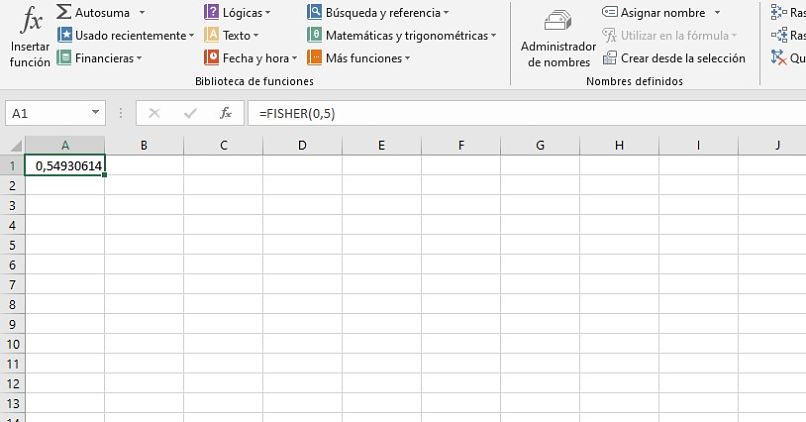This screenshot has width=806, height=422.
Task: Select cell A1 with value 0,54930614
Action: click(x=65, y=165)
